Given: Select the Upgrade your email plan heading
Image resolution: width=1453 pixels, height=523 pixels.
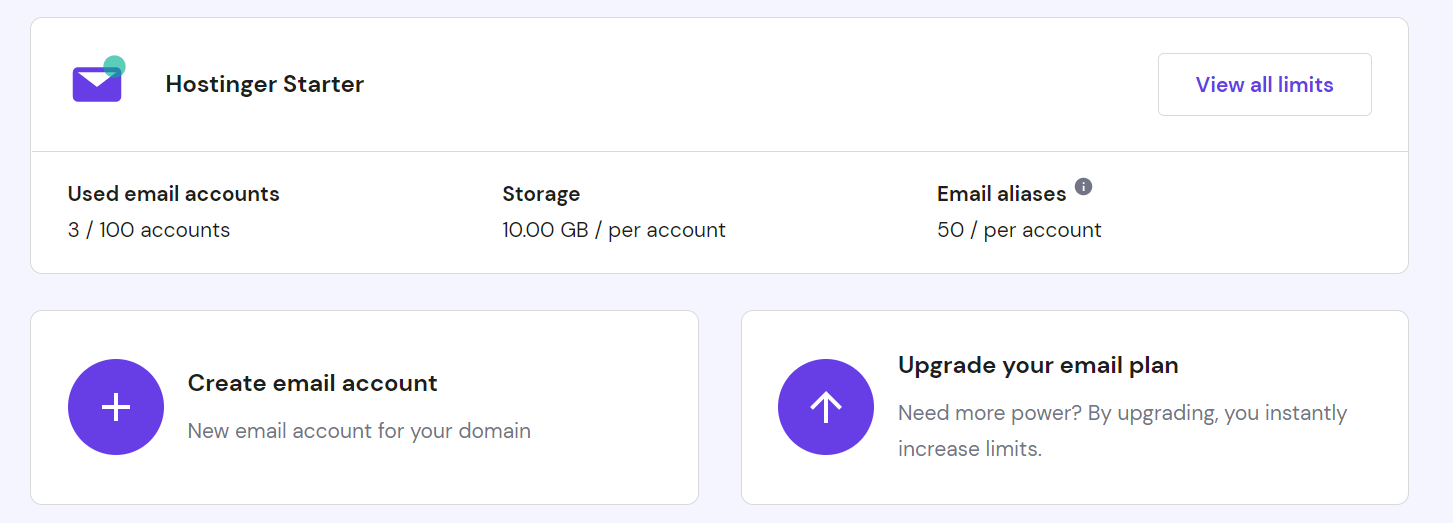Looking at the screenshot, I should (1038, 365).
